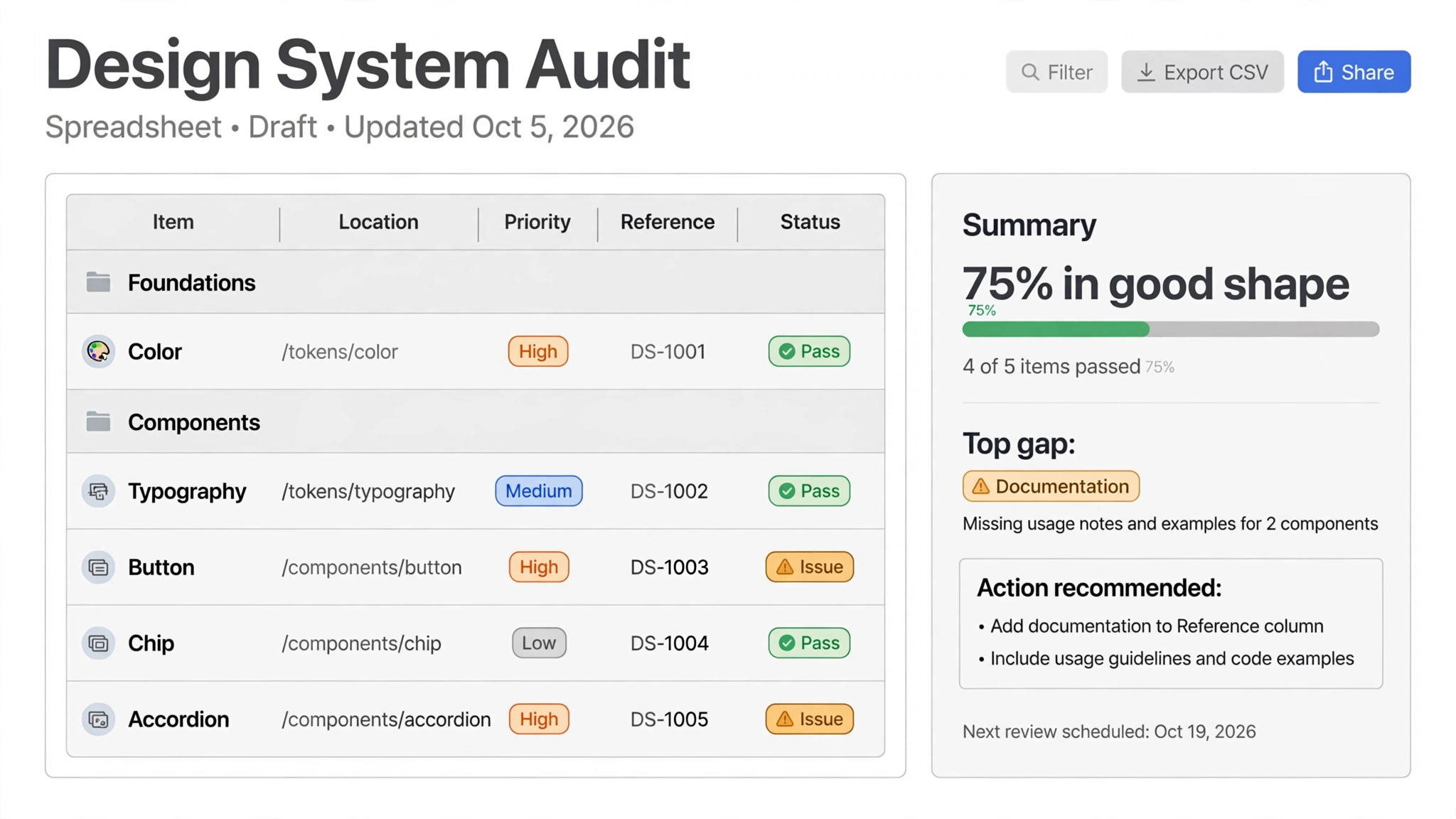The width and height of the screenshot is (1456, 819).
Task: Click the /components/chip location
Action: pos(361,643)
